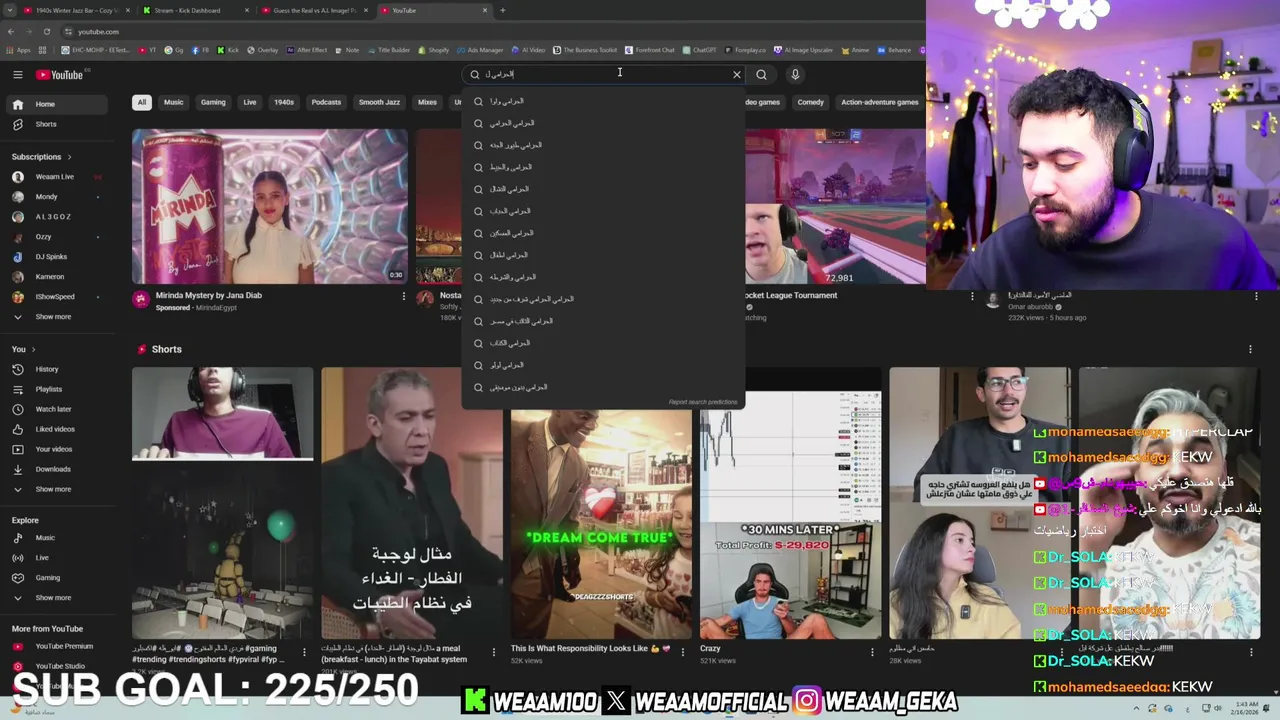The height and width of the screenshot is (720, 1280).
Task: Clear the search box with the X icon
Action: click(x=737, y=74)
